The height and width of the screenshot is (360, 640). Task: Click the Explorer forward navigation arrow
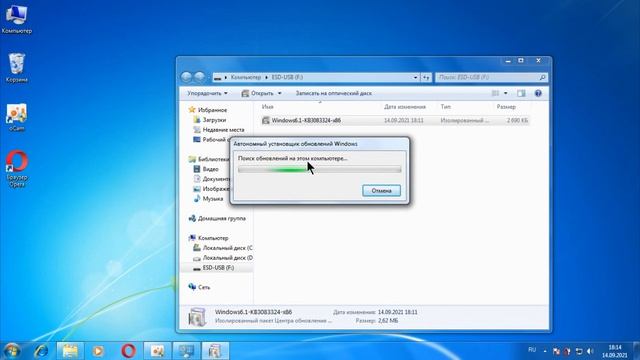(x=200, y=77)
